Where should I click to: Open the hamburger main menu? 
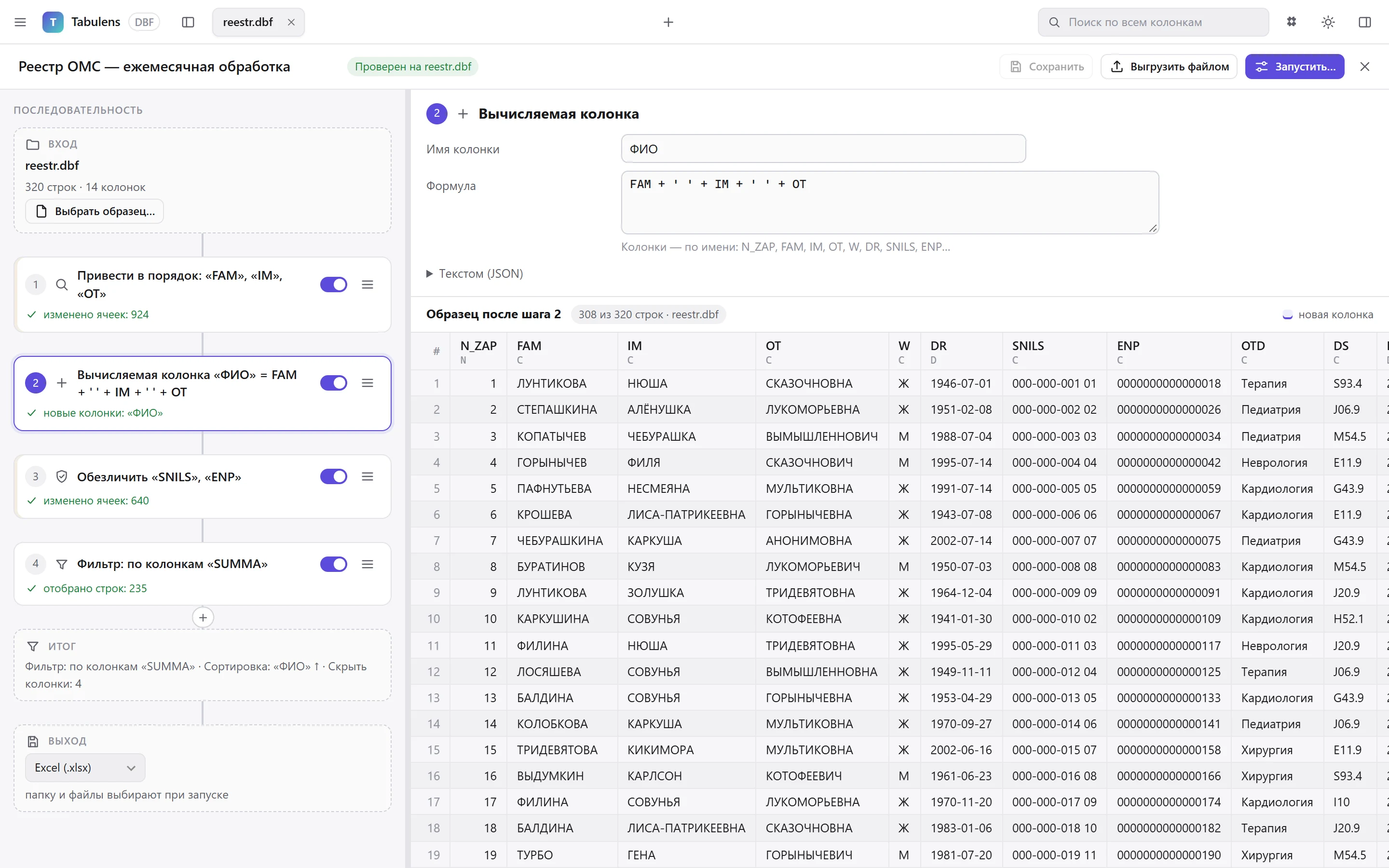pos(20,22)
